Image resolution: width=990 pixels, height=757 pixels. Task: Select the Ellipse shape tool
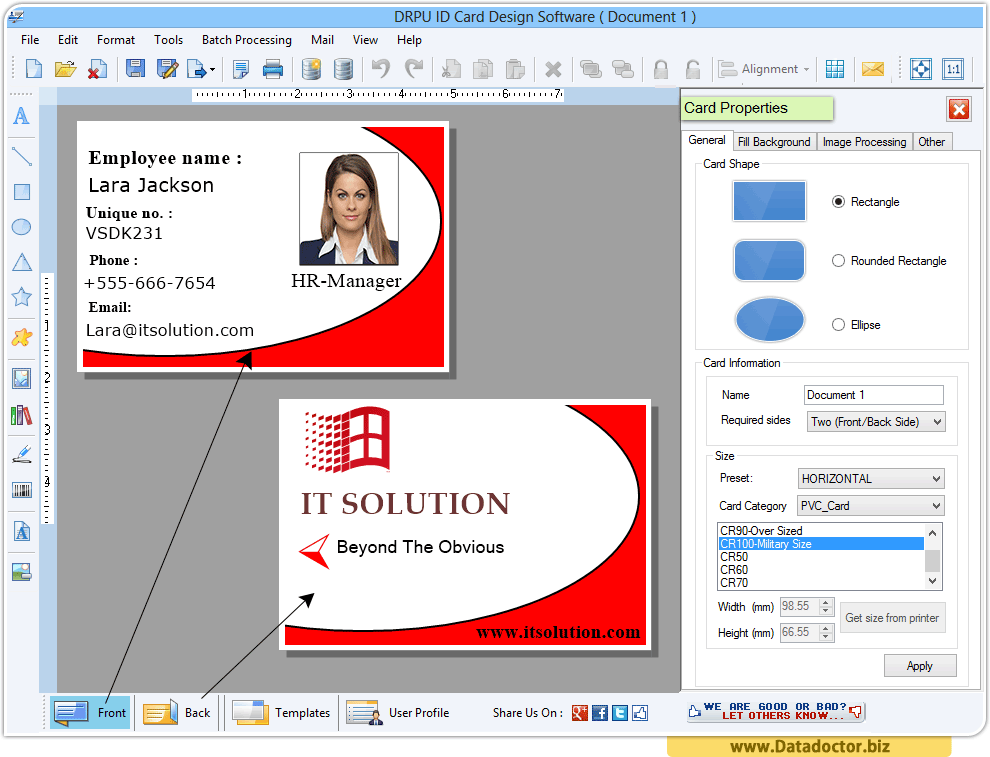click(21, 227)
